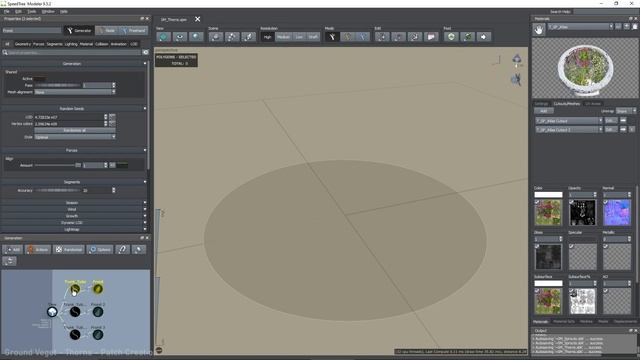
Task: Open the Style dropdown under Random Seeds
Action: [75, 137]
